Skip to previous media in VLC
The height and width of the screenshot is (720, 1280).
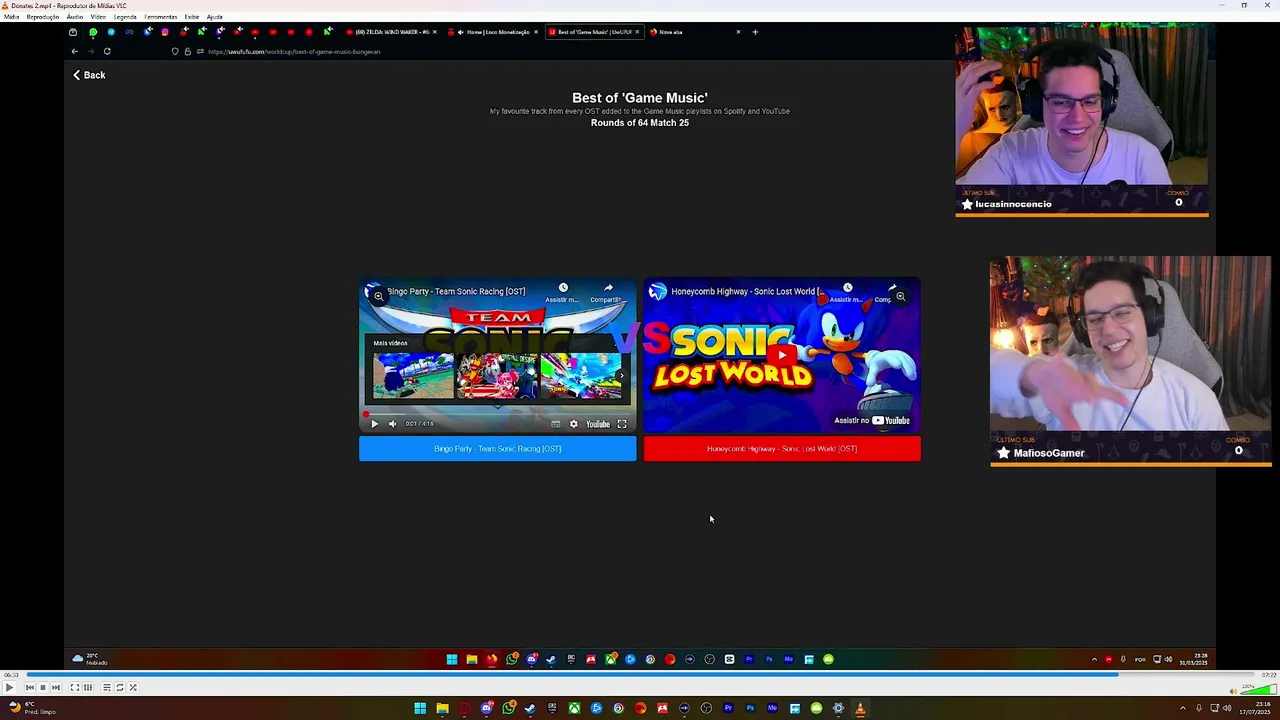(x=30, y=687)
